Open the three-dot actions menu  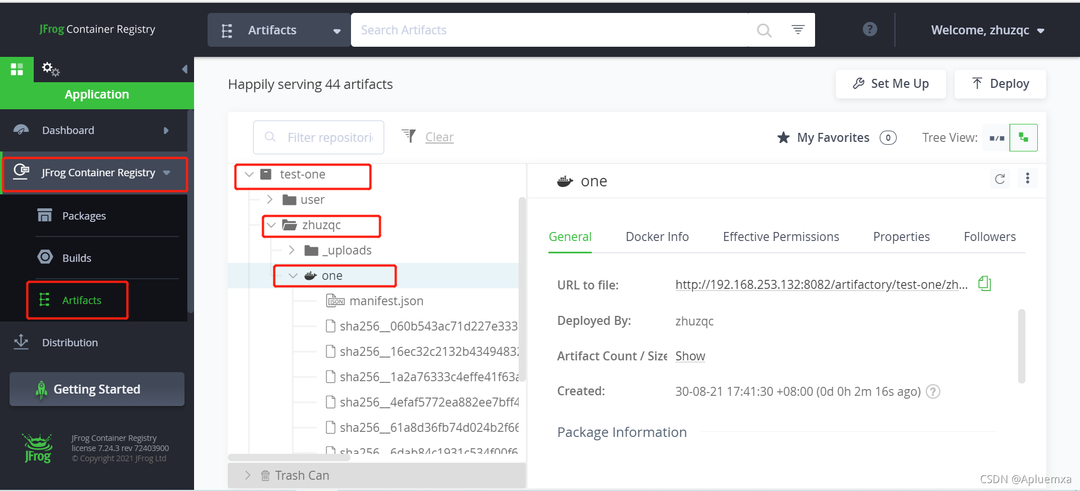click(1027, 179)
